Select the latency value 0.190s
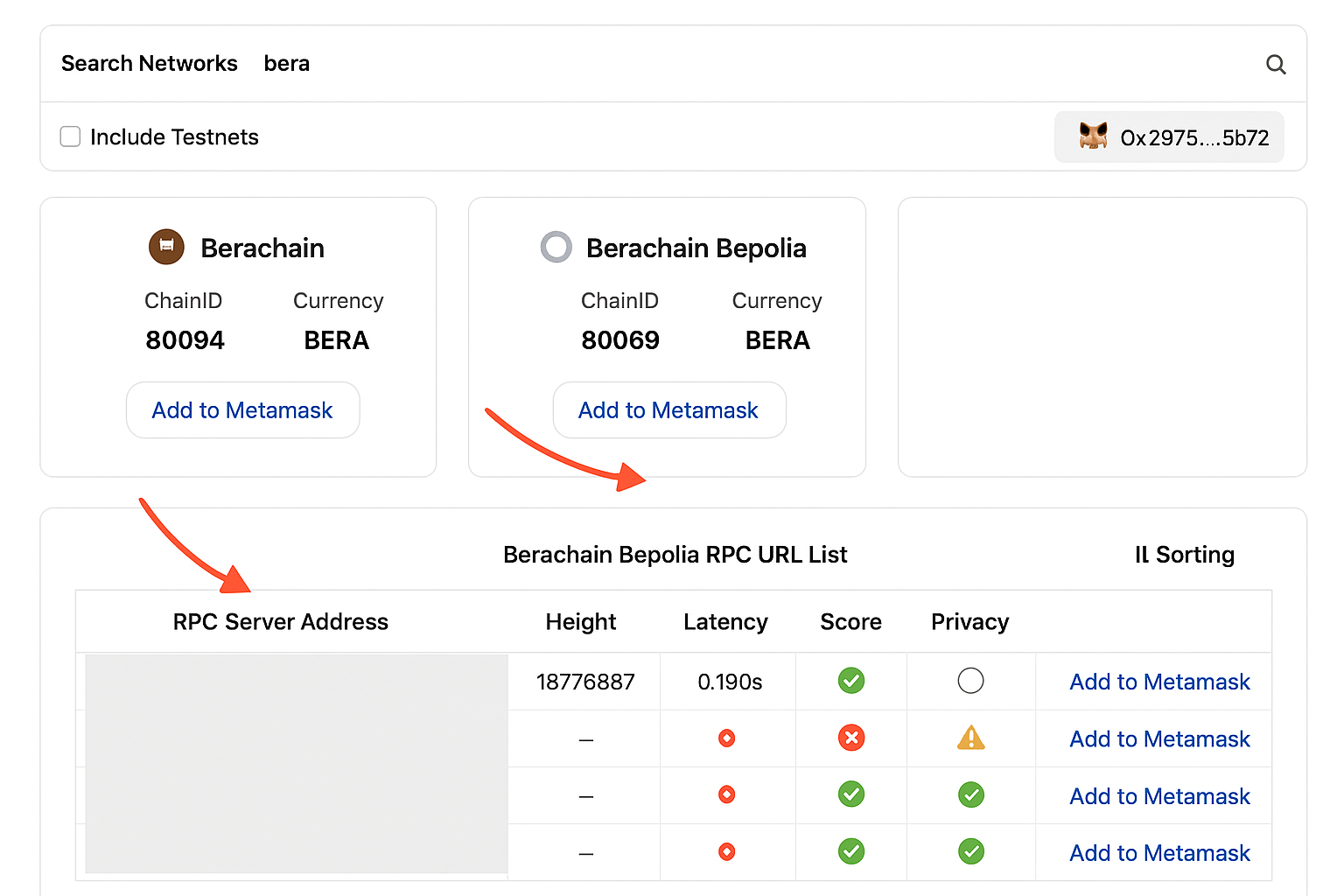Image resolution: width=1344 pixels, height=896 pixels. (730, 682)
